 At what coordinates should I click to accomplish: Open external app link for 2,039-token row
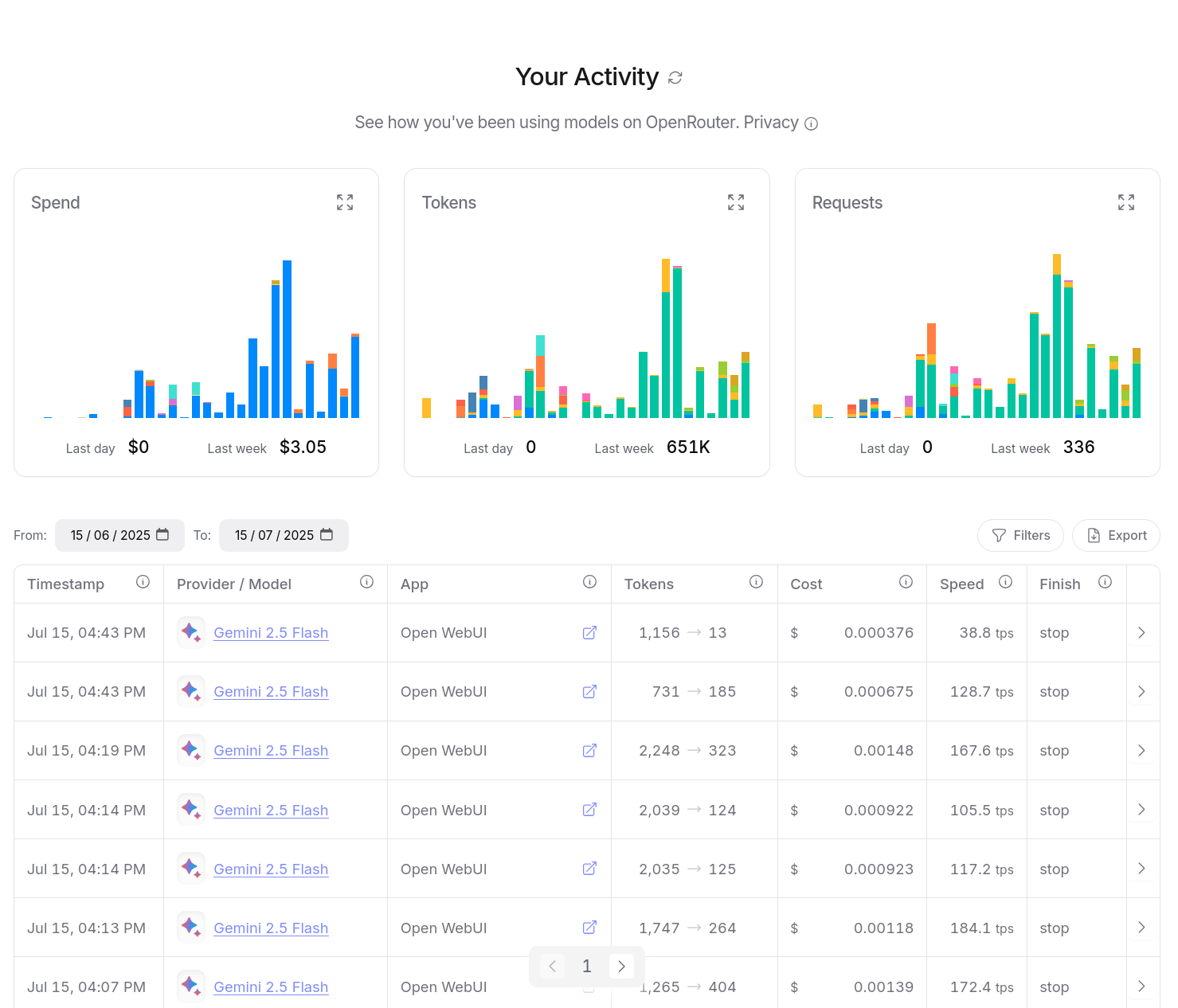tap(590, 809)
